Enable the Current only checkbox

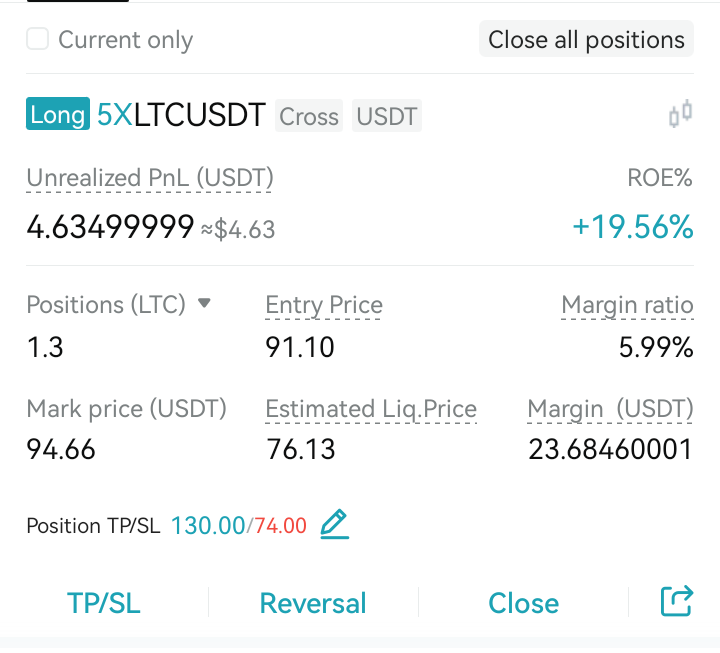click(x=38, y=39)
